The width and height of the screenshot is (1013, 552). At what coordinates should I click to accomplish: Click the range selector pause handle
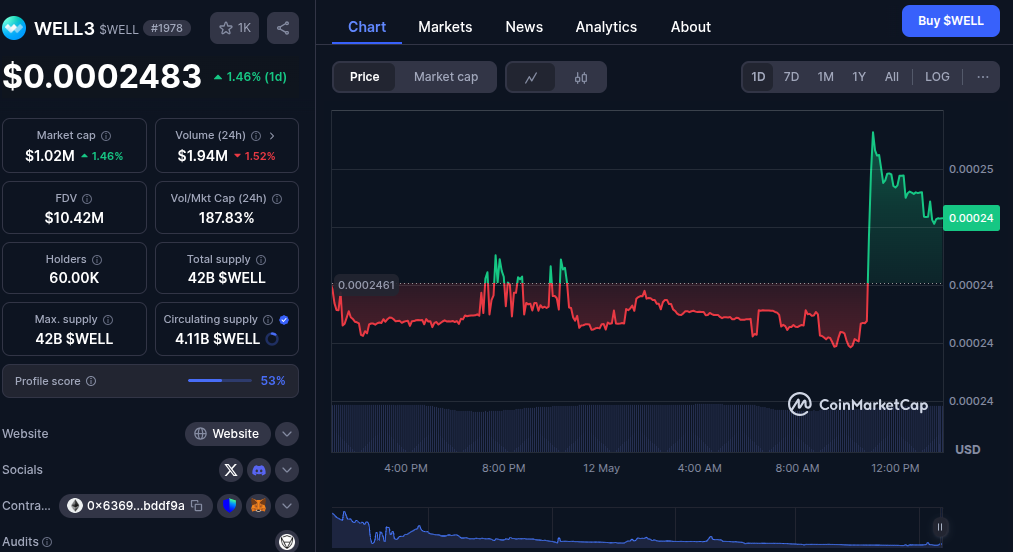(940, 527)
